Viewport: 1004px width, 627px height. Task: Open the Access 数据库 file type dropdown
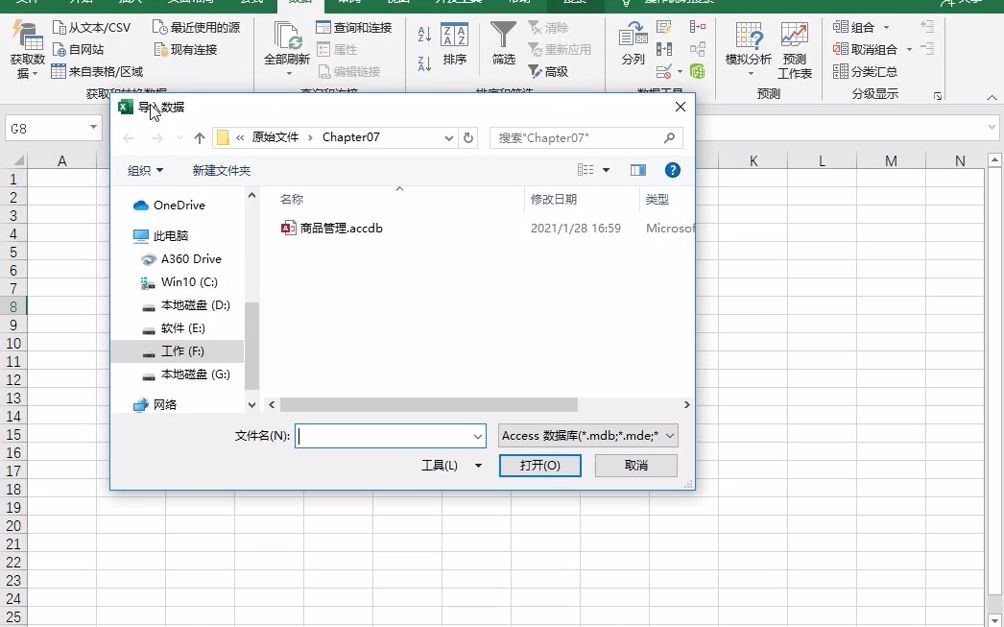(586, 435)
